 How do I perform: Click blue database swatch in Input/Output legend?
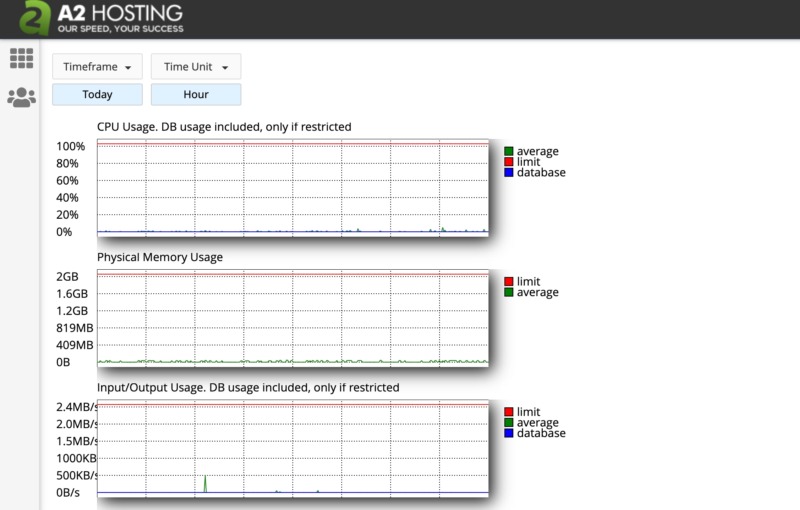pyautogui.click(x=509, y=433)
